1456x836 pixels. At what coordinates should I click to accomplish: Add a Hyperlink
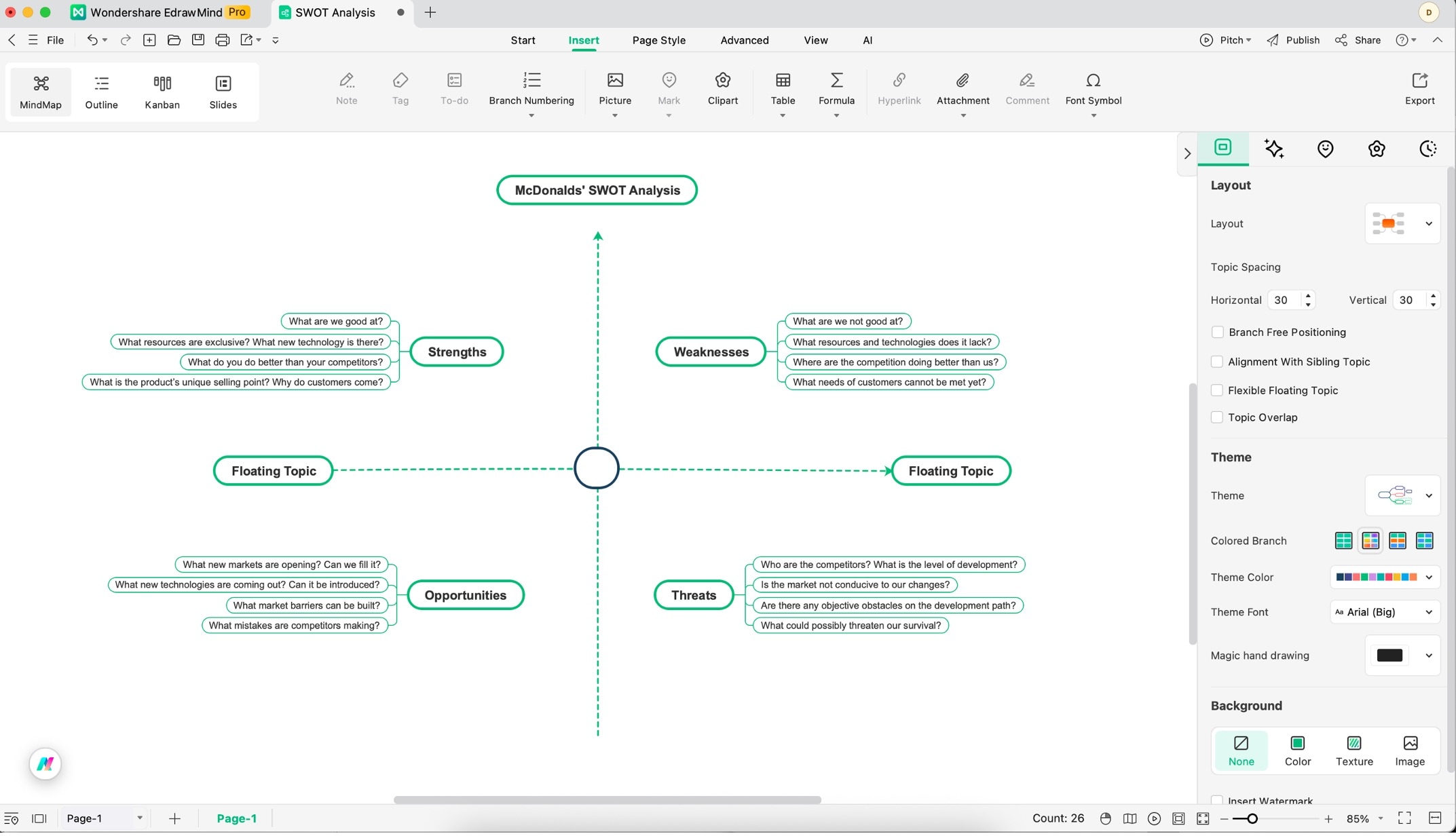(899, 89)
